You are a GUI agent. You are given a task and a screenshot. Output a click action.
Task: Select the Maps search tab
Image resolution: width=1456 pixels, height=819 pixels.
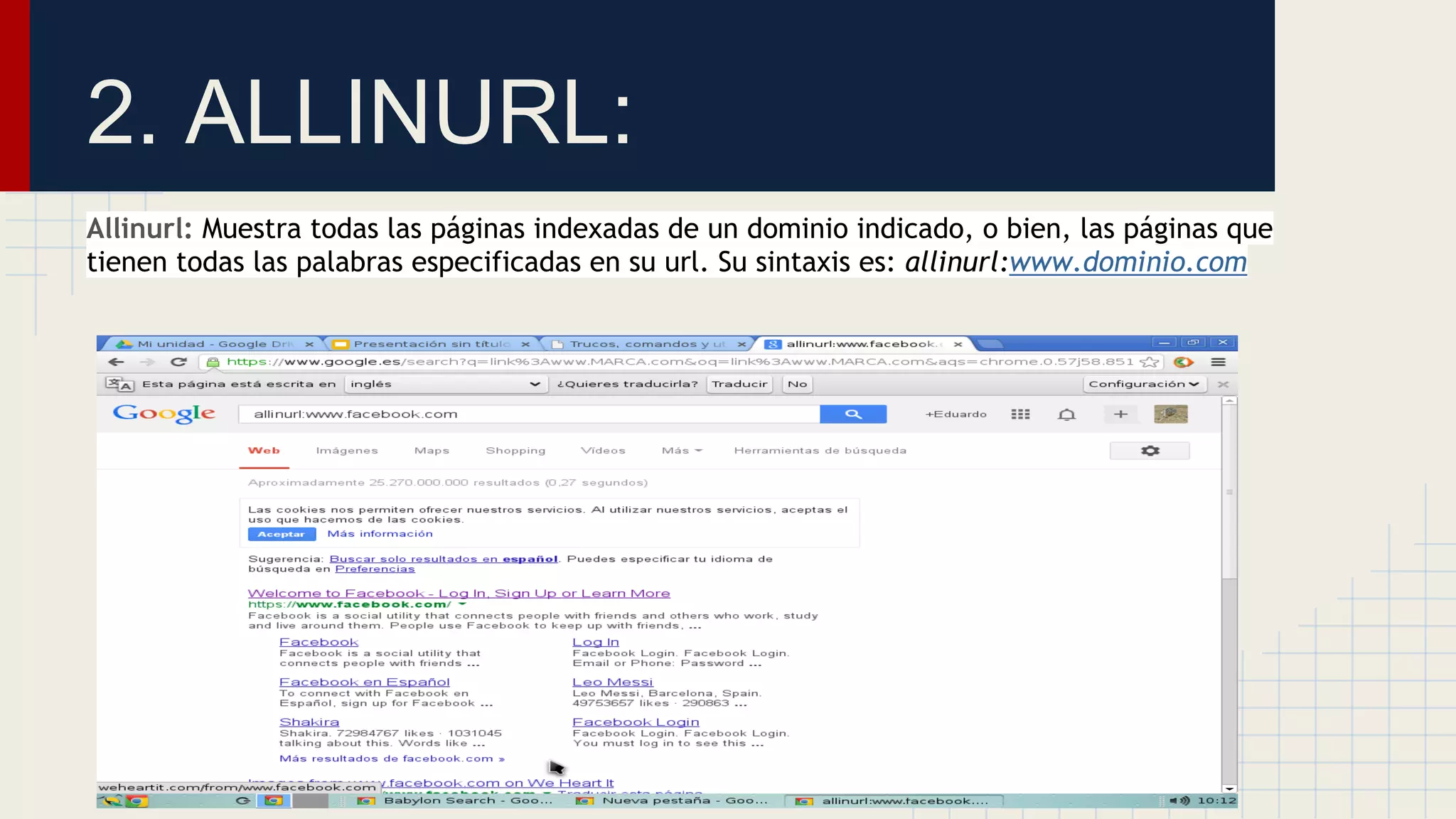pos(432,451)
